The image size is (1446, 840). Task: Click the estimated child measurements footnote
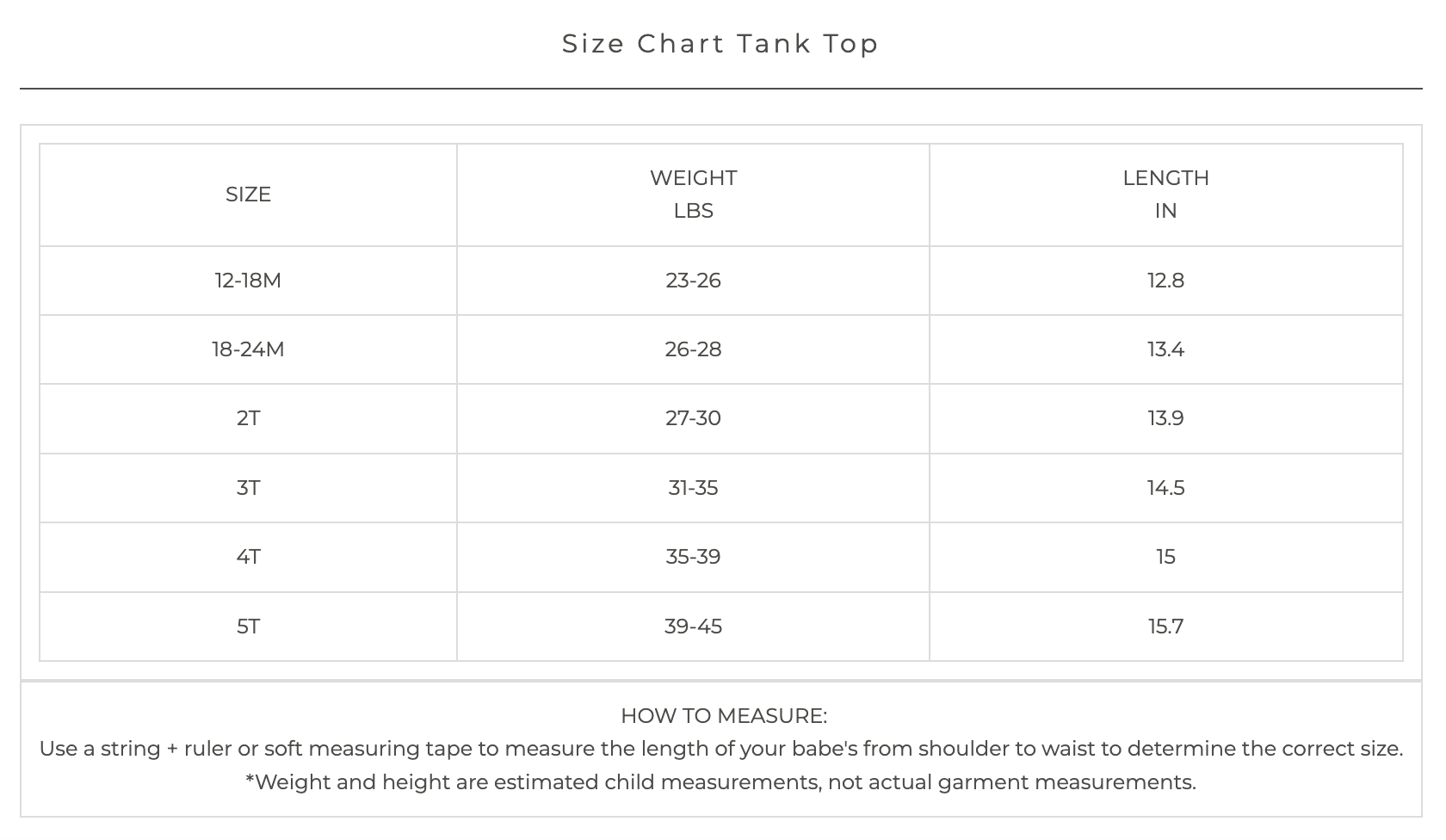click(720, 782)
